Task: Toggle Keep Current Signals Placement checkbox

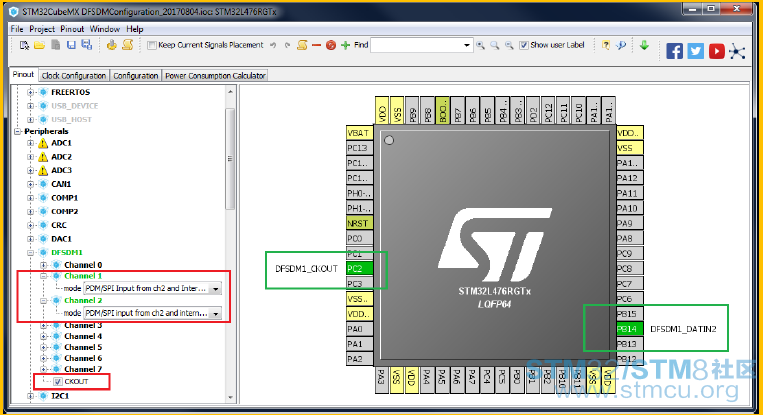Action: click(152, 45)
